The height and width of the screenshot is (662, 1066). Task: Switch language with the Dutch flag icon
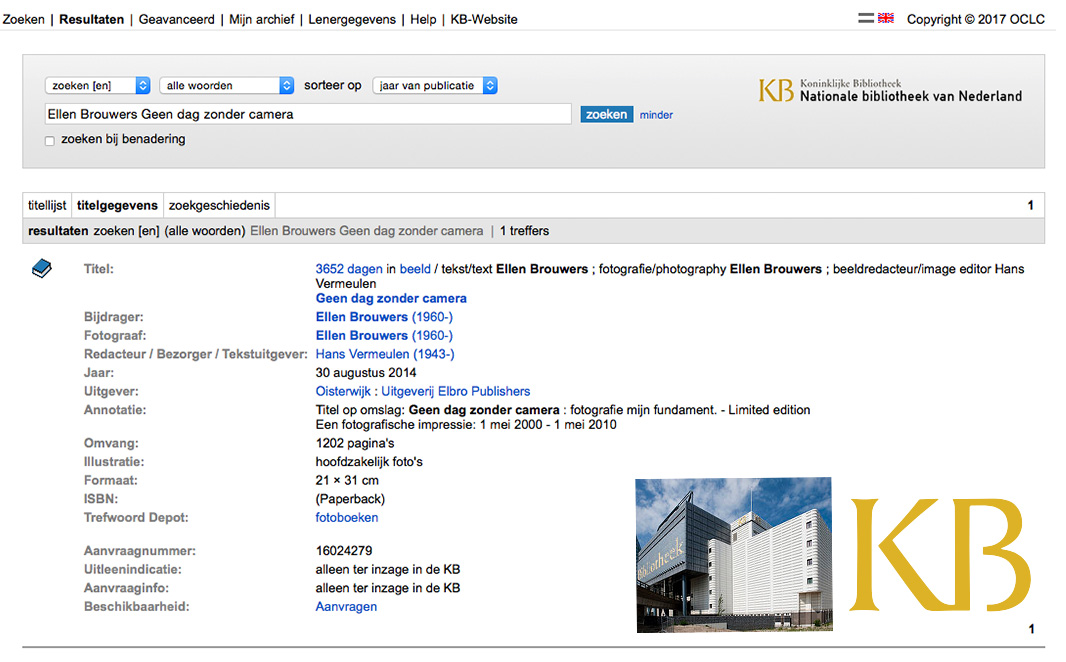pyautogui.click(x=866, y=18)
